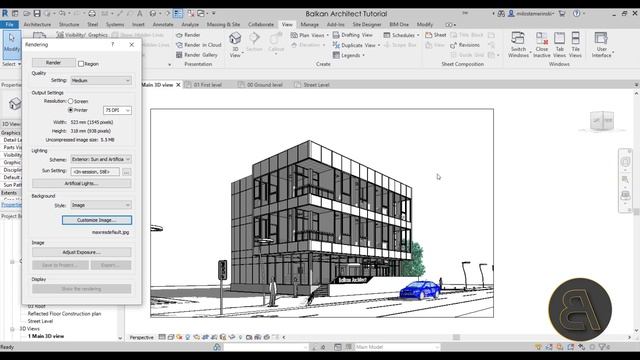The image size is (640, 360).
Task: Open the Background Style dropdown showing Image
Action: click(101, 205)
